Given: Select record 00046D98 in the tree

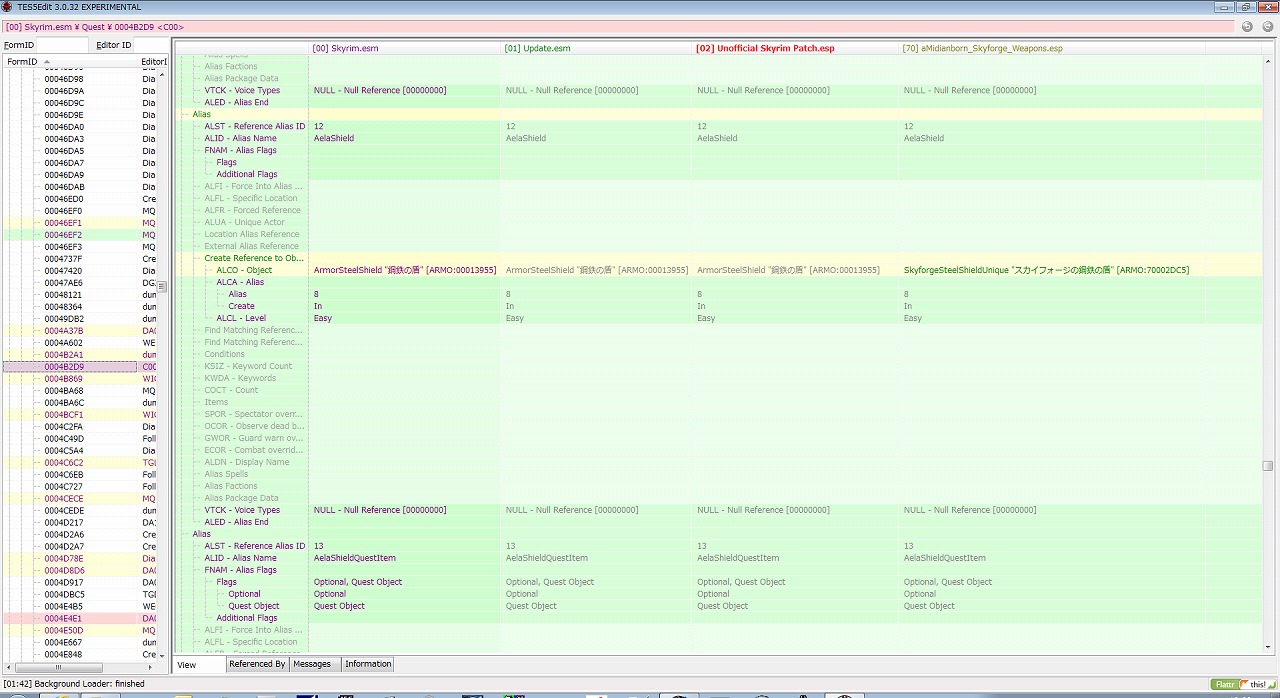Looking at the screenshot, I should click(63, 79).
